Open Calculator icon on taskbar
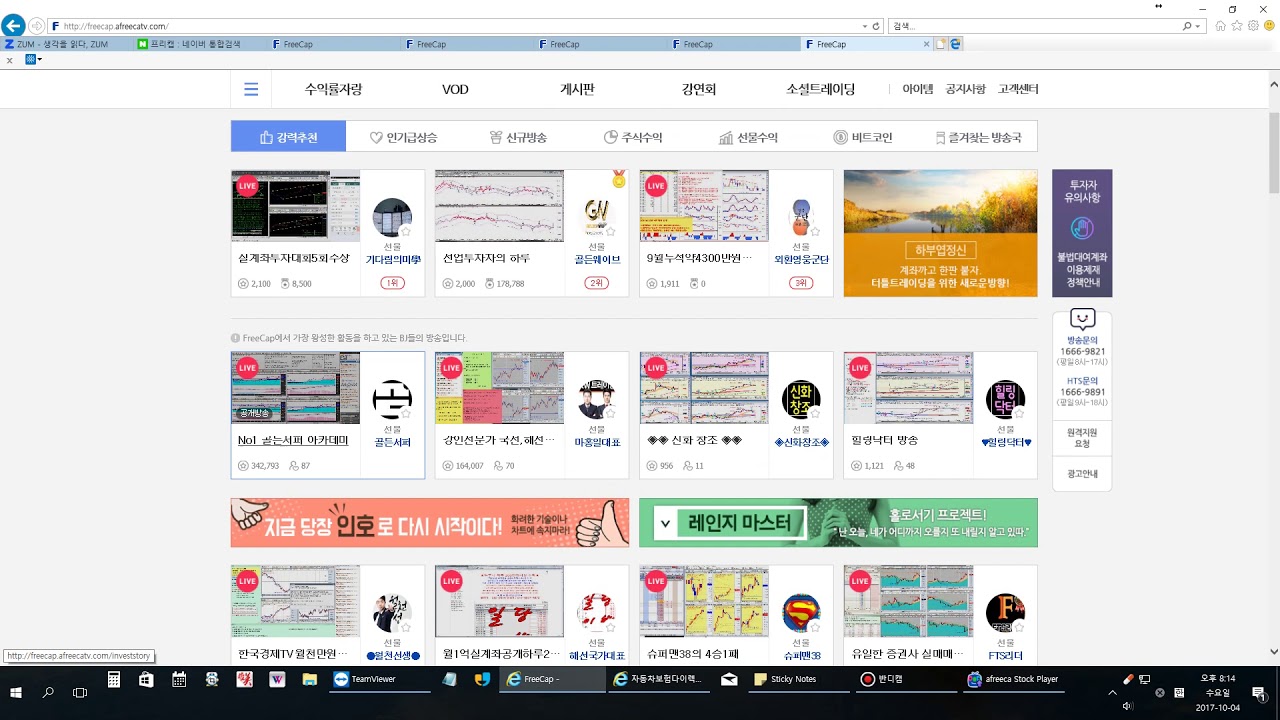 point(114,679)
